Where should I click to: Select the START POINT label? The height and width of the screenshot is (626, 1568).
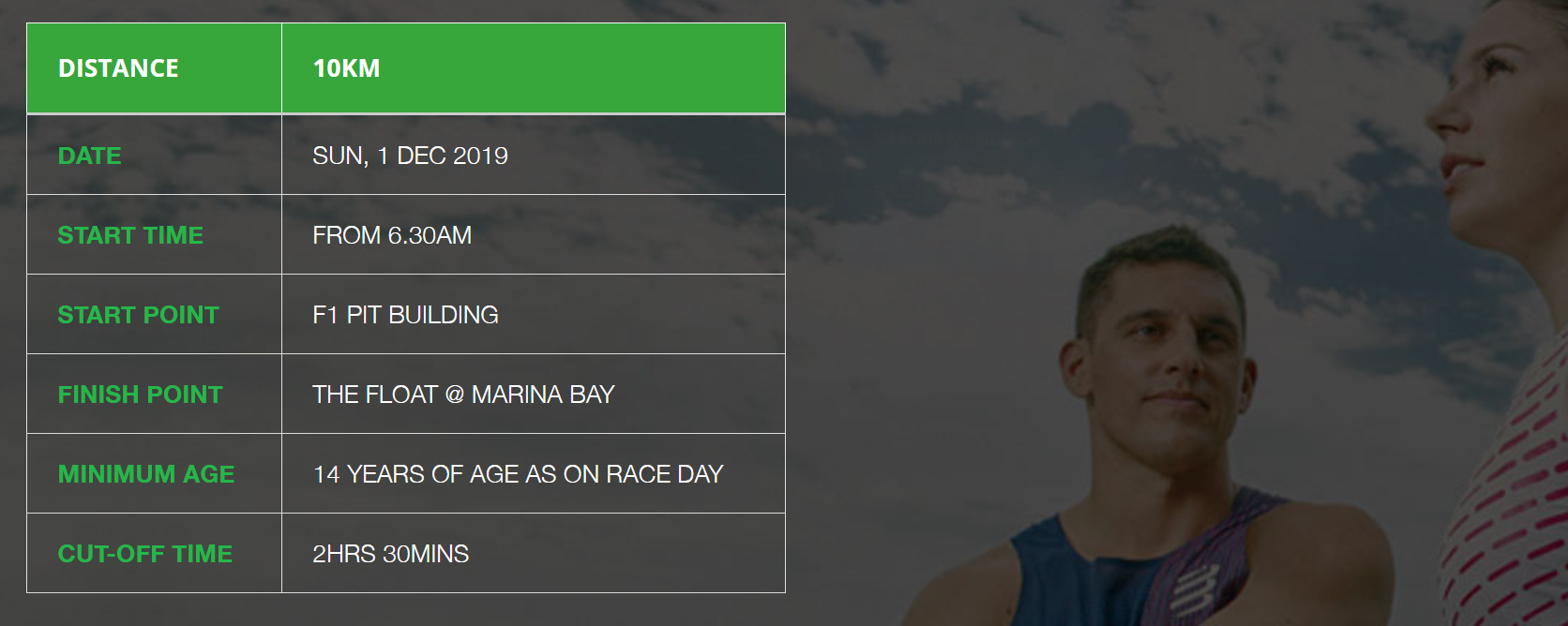[138, 315]
